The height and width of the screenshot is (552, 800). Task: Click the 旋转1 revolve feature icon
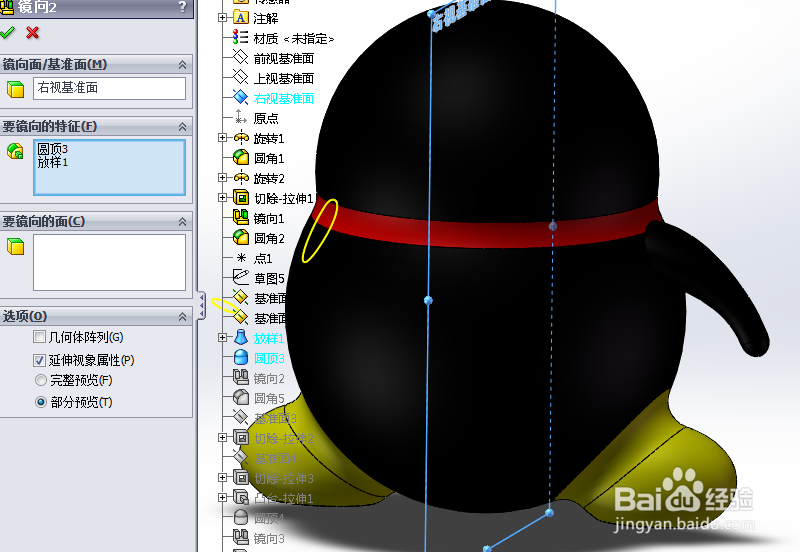(x=241, y=138)
